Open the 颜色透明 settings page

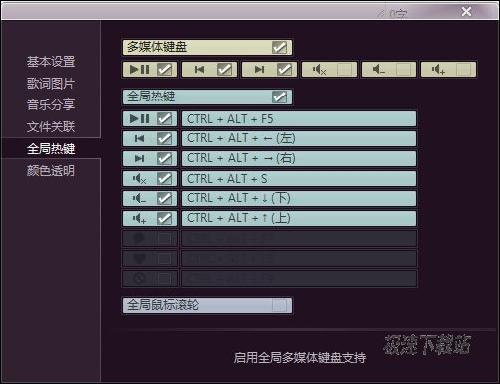51,171
